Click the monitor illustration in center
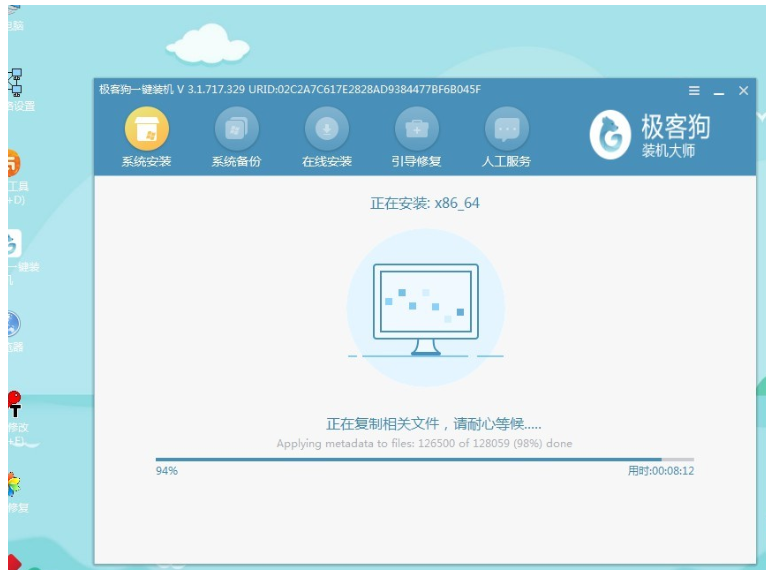 tap(426, 309)
